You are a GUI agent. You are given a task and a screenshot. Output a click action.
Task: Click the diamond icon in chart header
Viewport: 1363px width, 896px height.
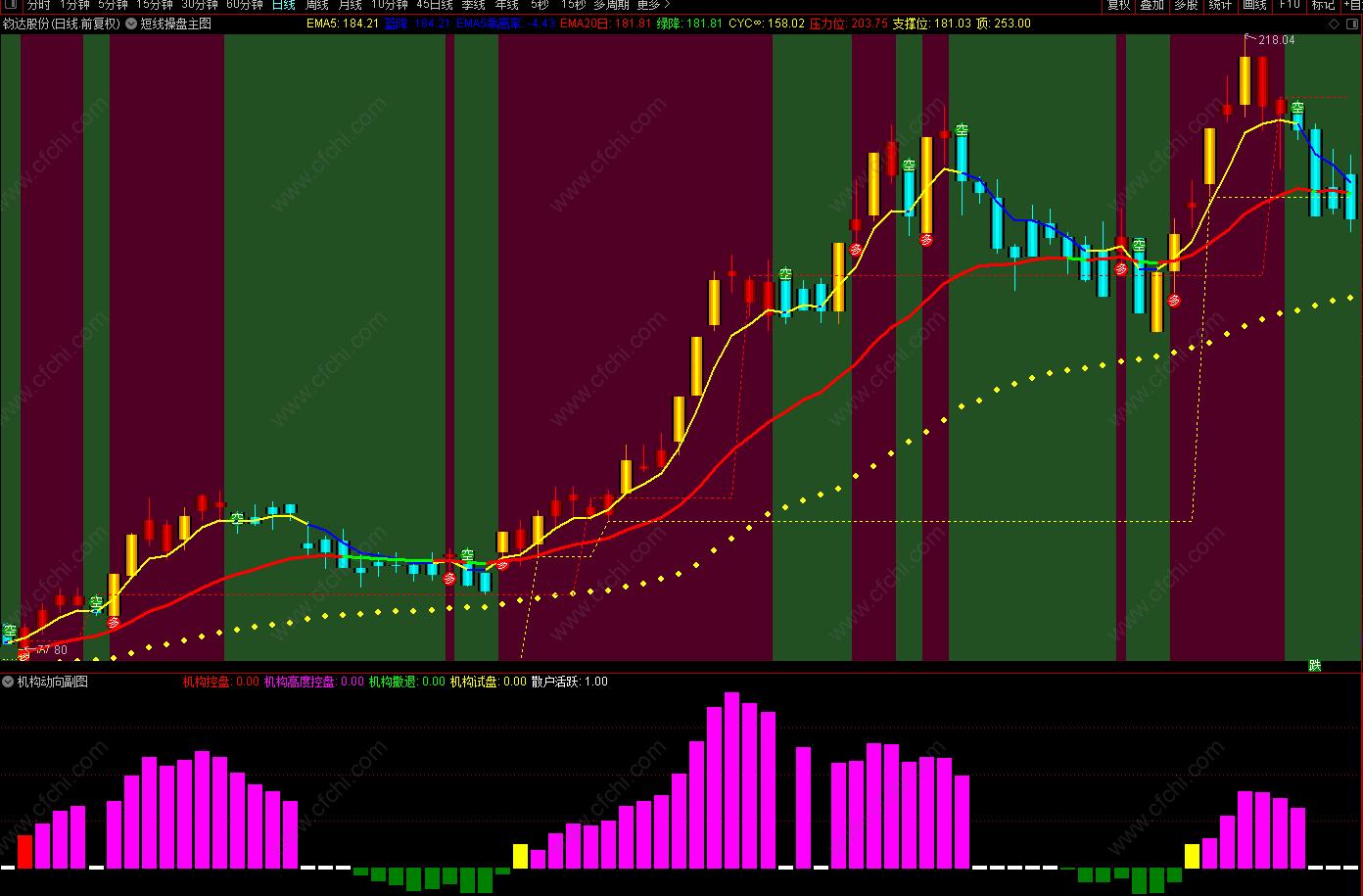point(1334,24)
